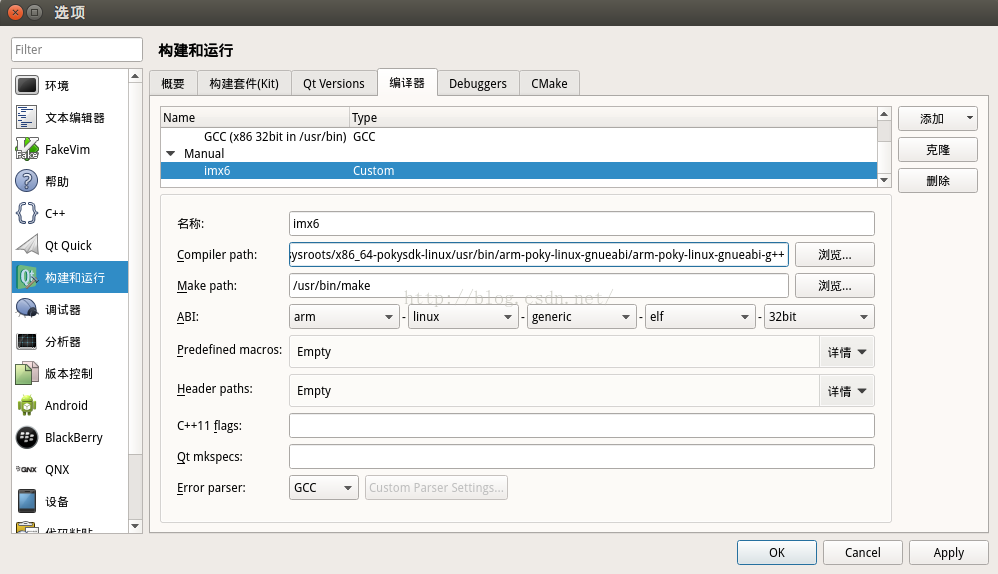Browse for the Compiler path
Image resolution: width=998 pixels, height=574 pixels.
click(x=834, y=255)
